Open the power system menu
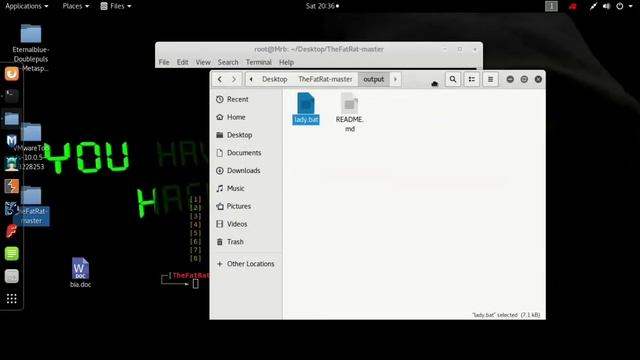The width and height of the screenshot is (640, 360). pos(623,6)
